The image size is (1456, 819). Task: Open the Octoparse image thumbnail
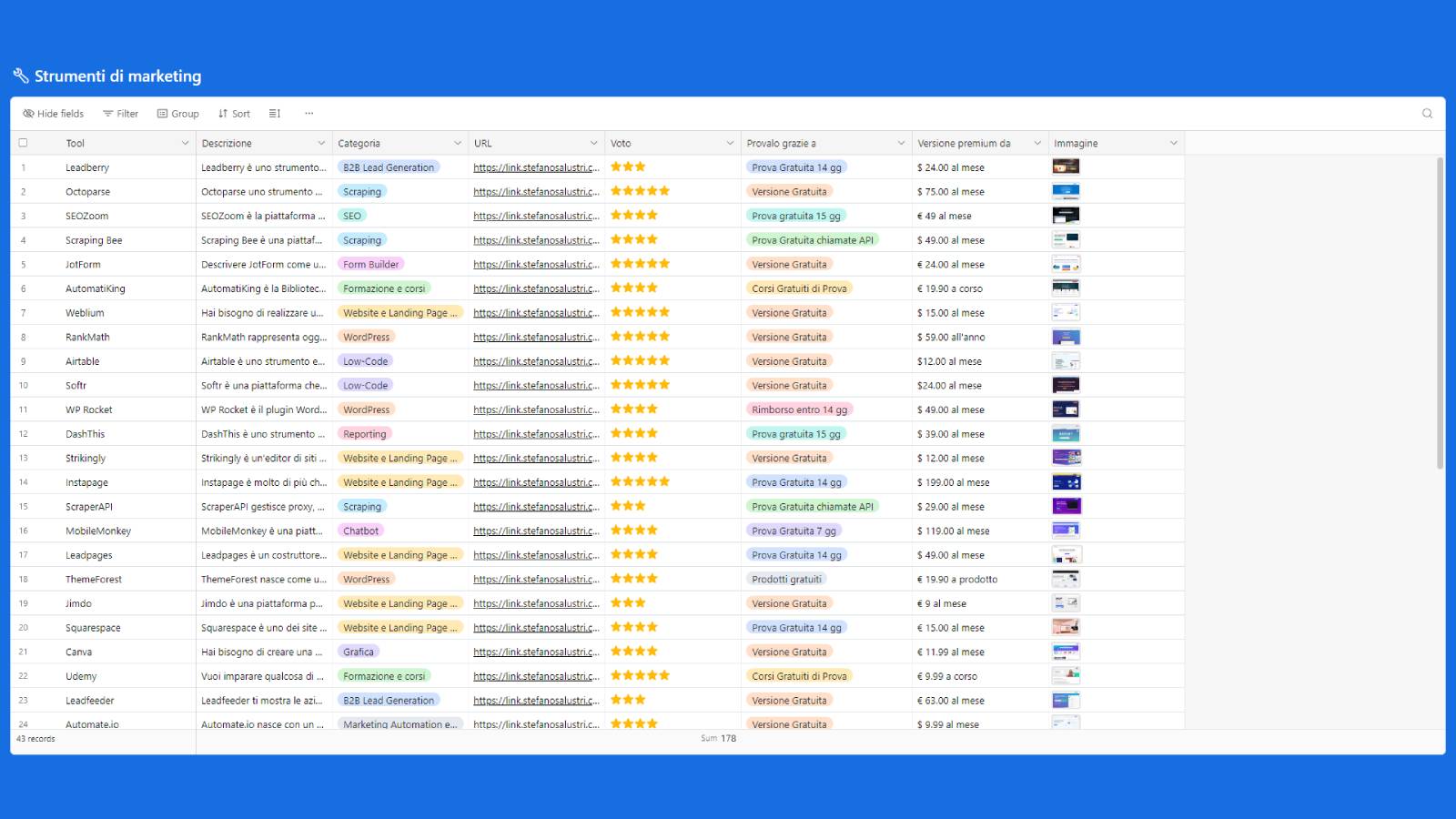[x=1066, y=191]
